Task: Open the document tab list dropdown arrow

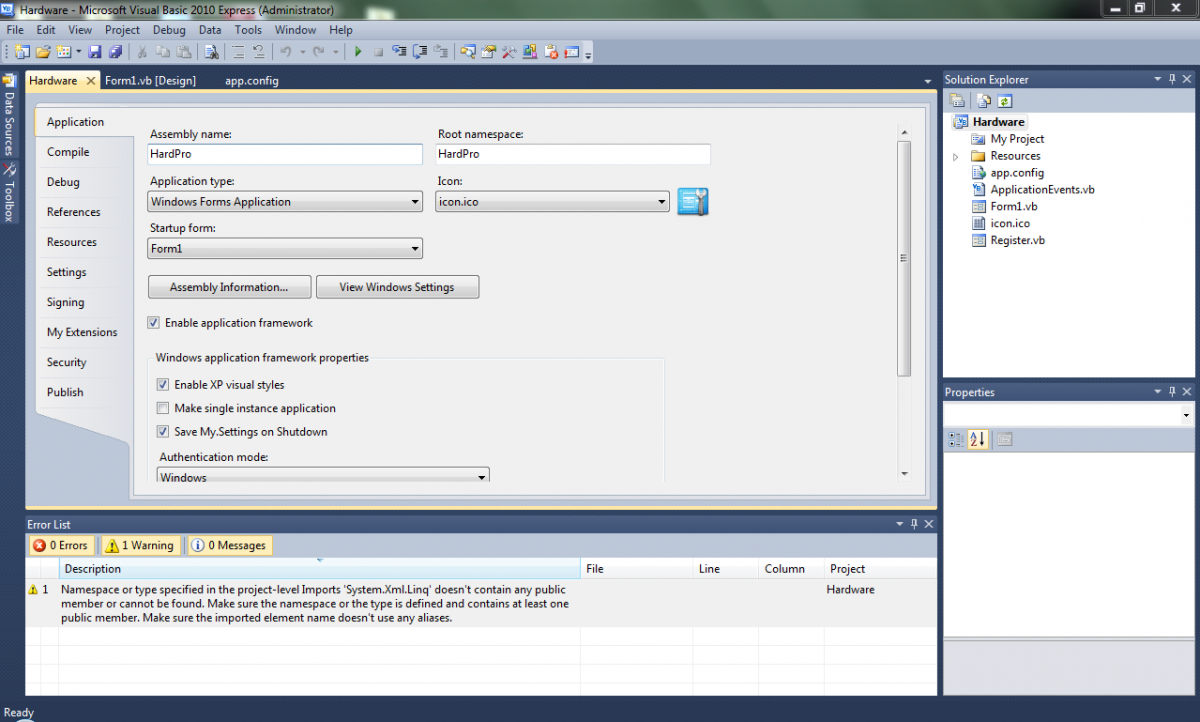Action: 928,81
